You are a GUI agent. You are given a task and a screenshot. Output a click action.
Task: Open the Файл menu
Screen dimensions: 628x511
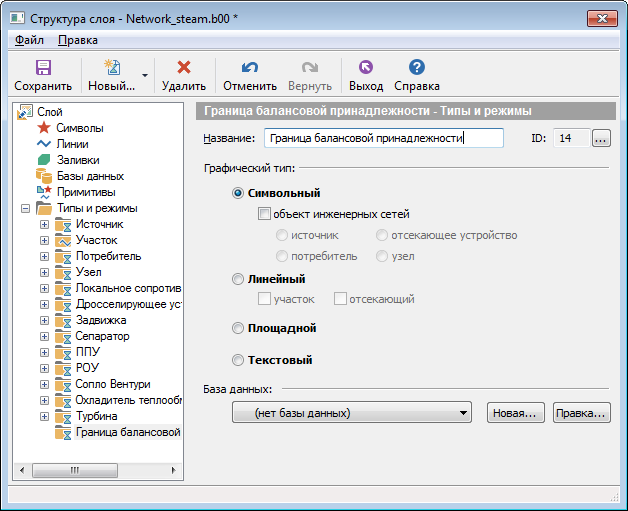tap(29, 40)
